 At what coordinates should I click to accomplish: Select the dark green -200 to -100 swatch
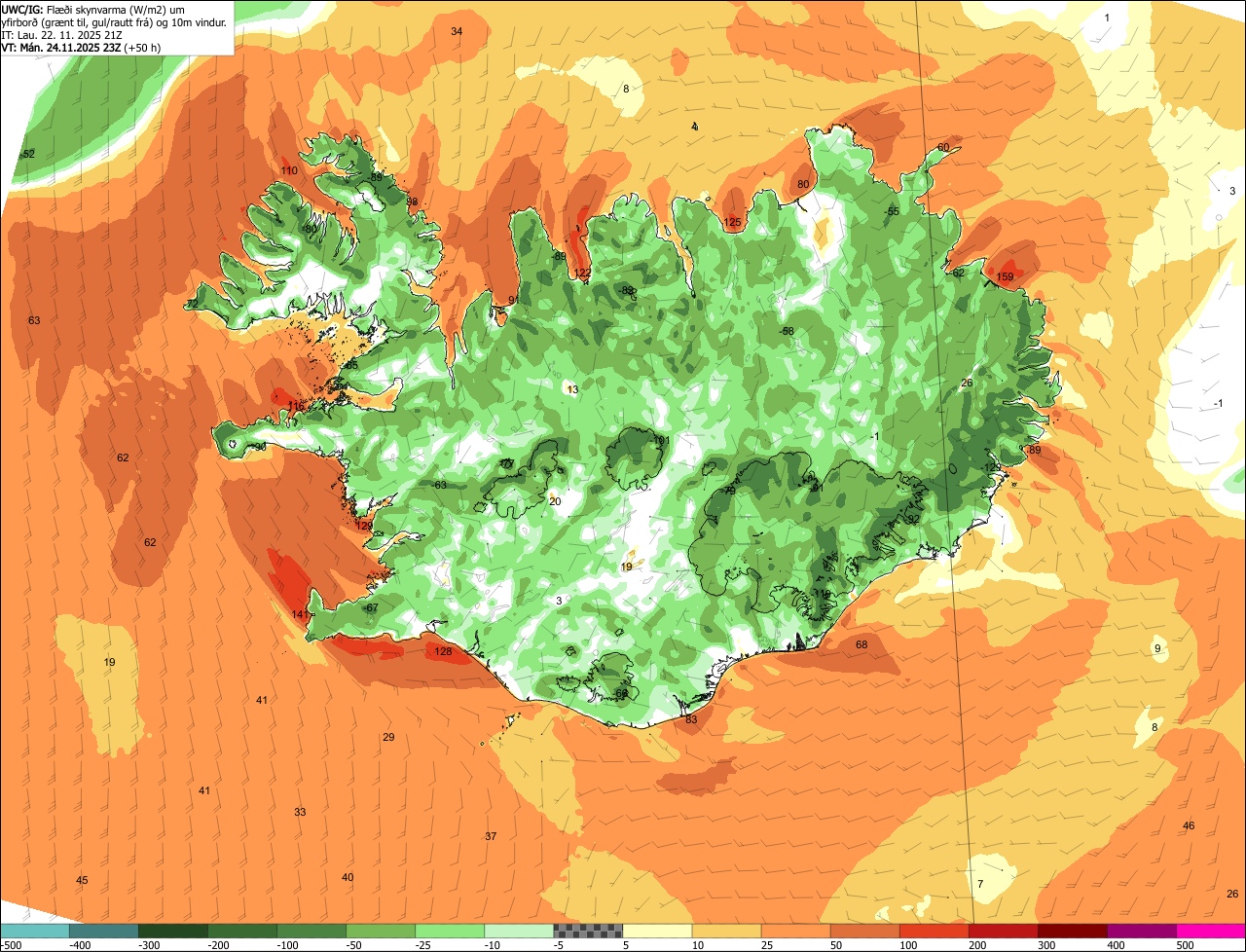(242, 931)
